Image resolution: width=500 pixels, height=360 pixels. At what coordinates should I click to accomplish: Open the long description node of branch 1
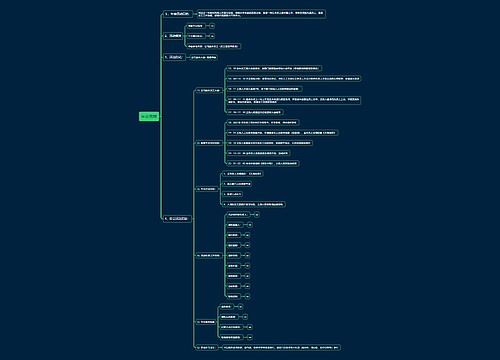click(261, 14)
